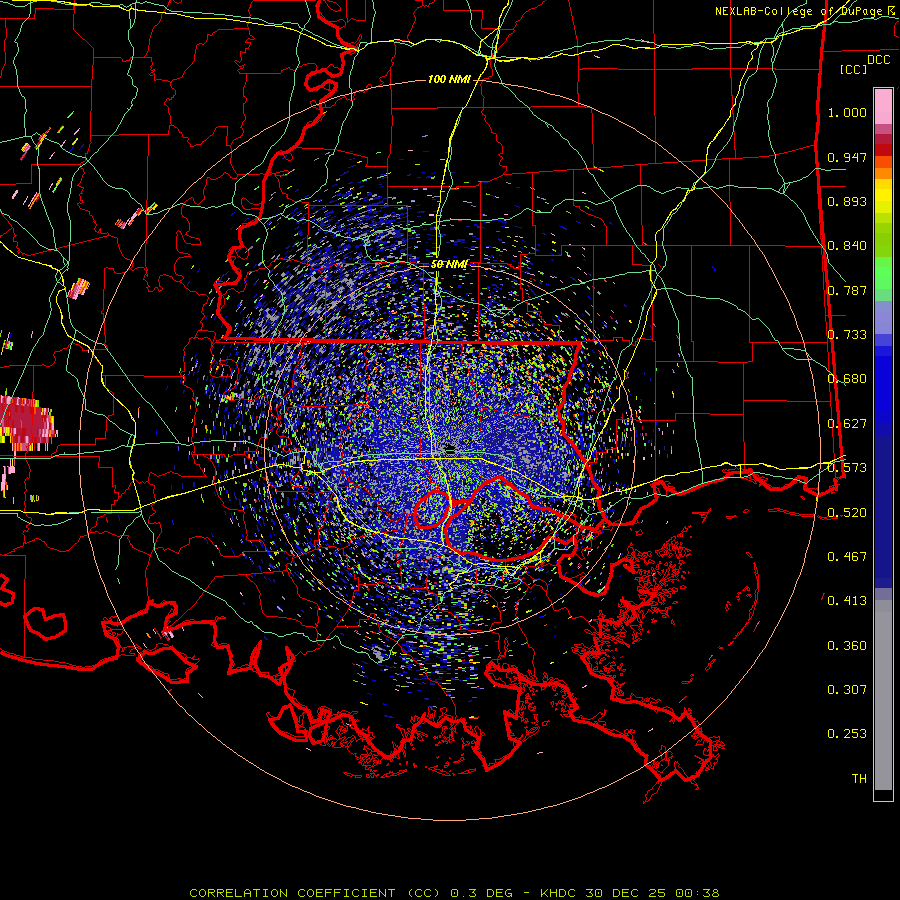The image size is (900, 900).
Task: Select the 0.253 scale value
Action: click(x=847, y=734)
